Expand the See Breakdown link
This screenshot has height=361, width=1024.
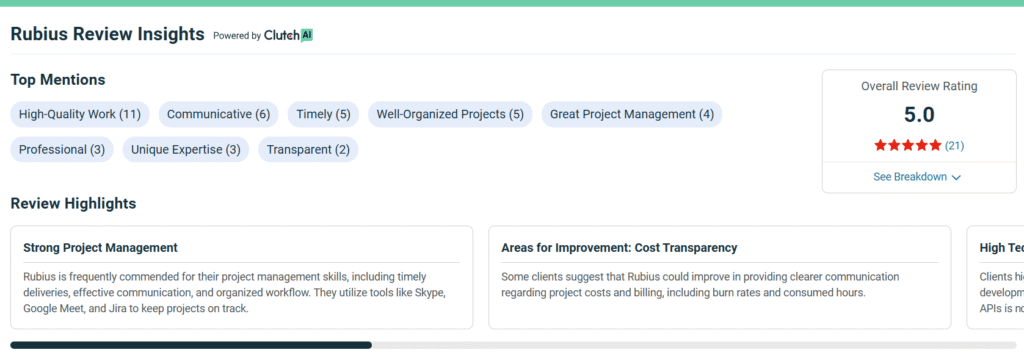click(917, 177)
